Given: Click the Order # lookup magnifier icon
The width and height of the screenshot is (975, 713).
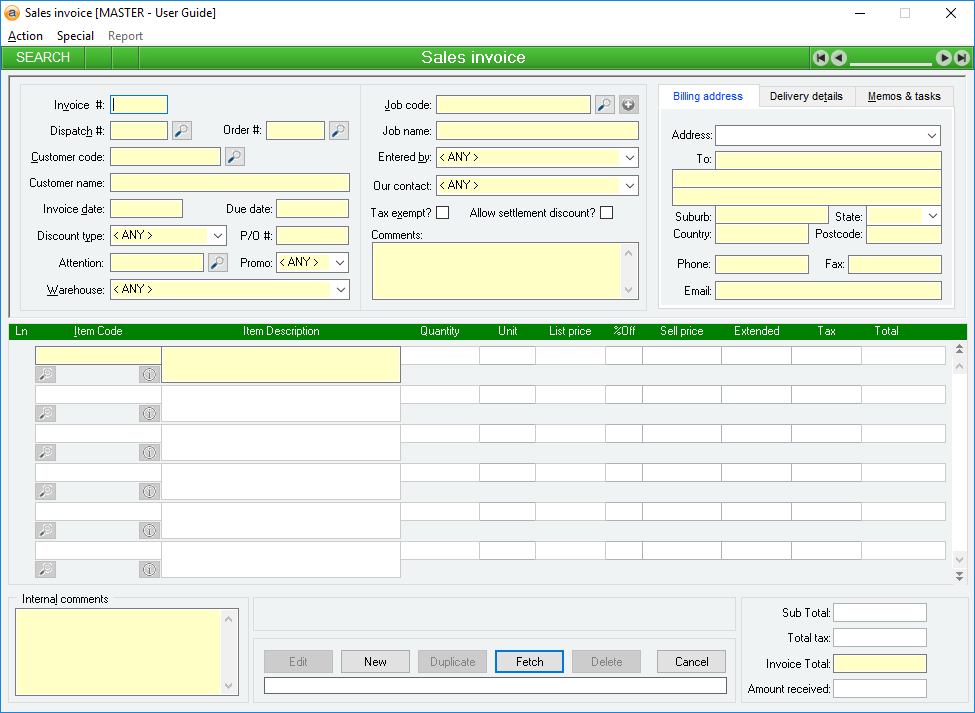Looking at the screenshot, I should point(339,130).
